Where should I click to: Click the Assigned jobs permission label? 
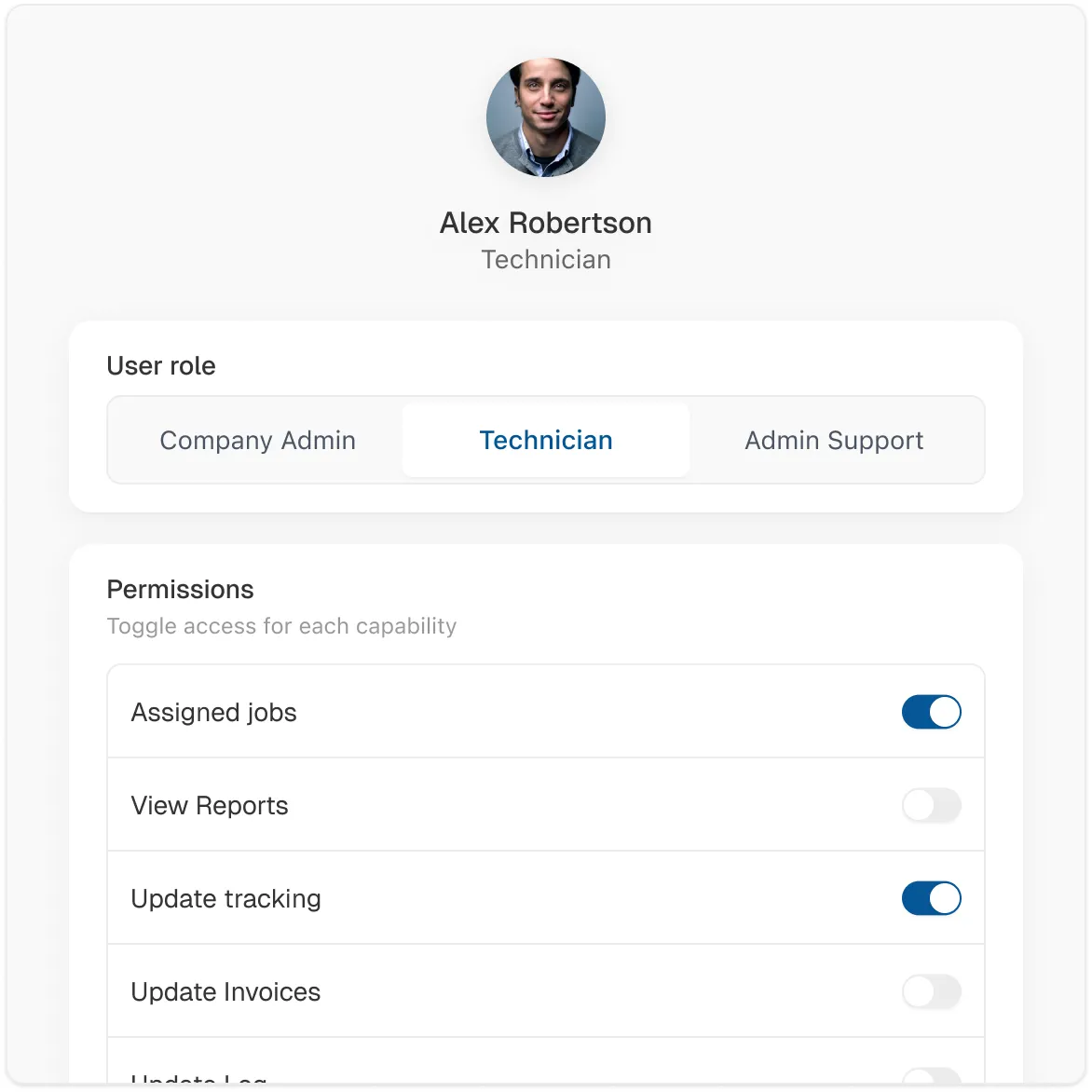click(213, 713)
